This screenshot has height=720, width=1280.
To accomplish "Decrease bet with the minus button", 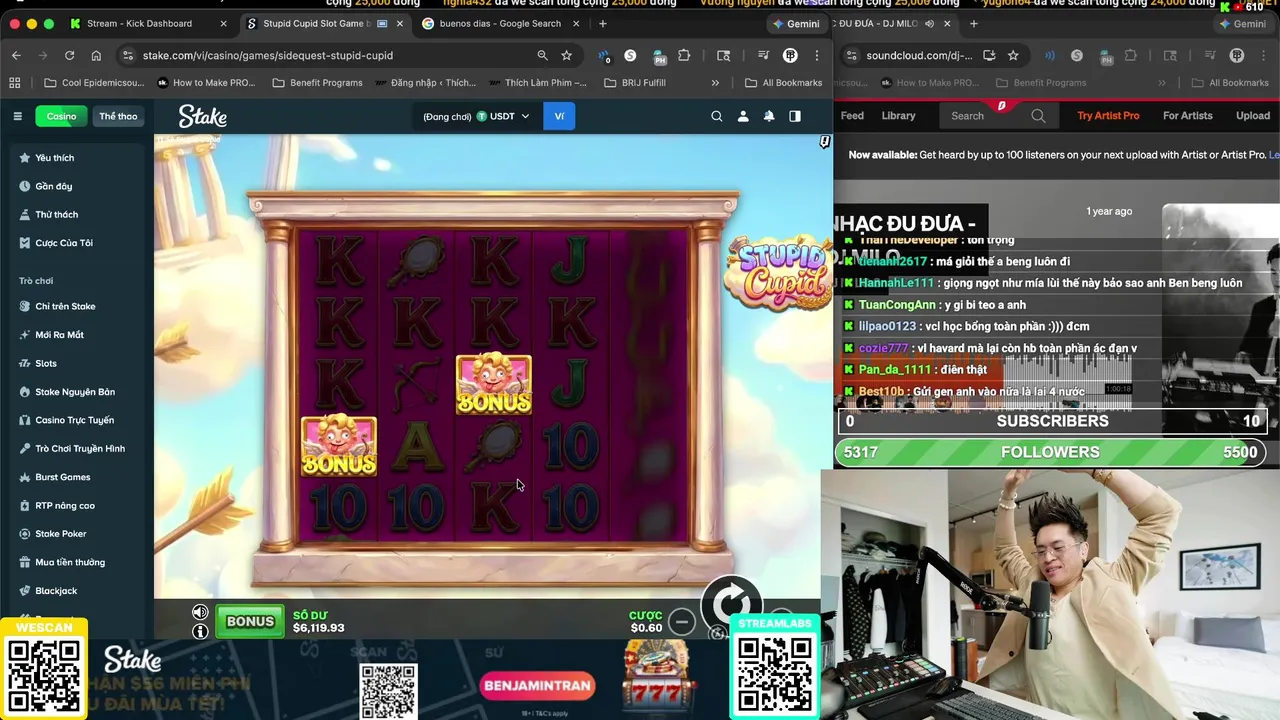I will (x=682, y=622).
